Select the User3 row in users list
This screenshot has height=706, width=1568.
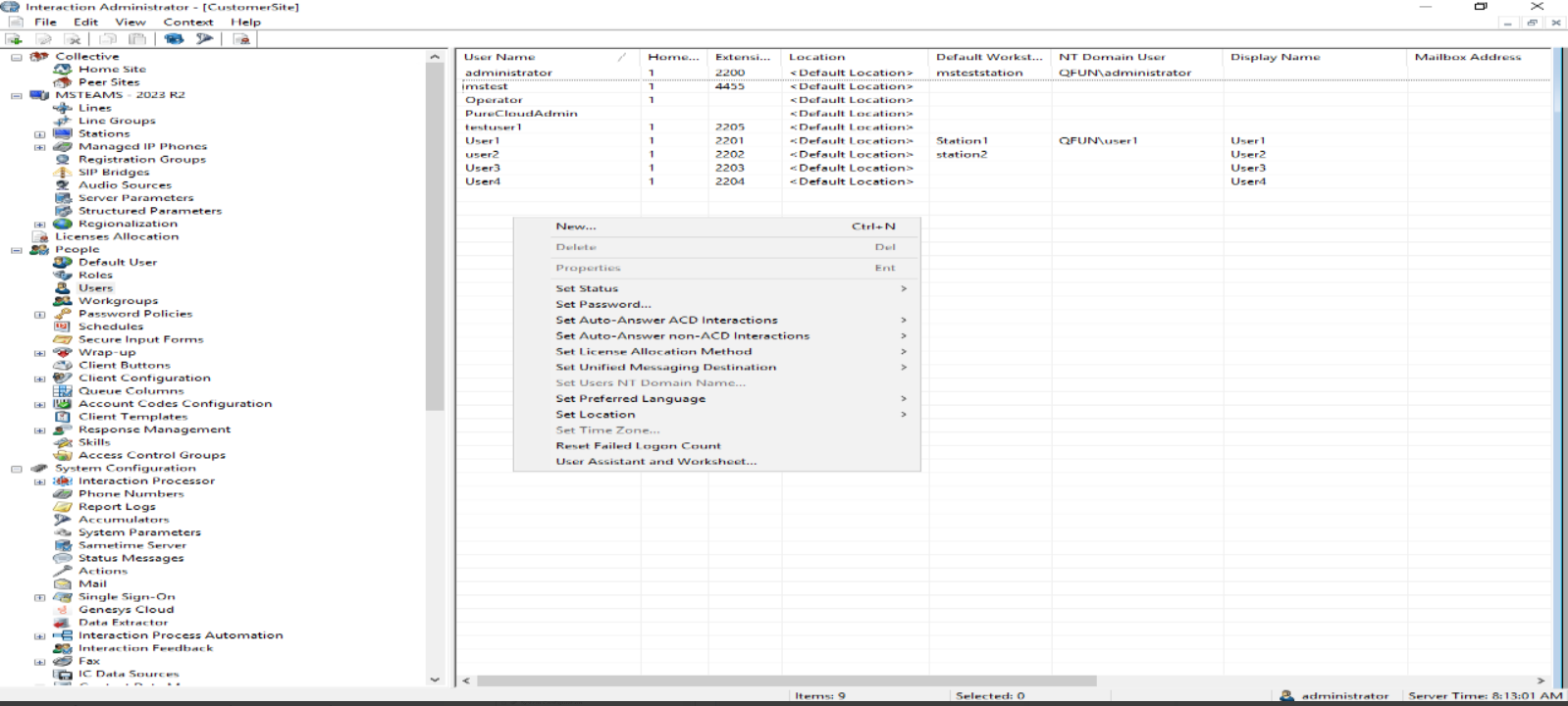click(483, 168)
